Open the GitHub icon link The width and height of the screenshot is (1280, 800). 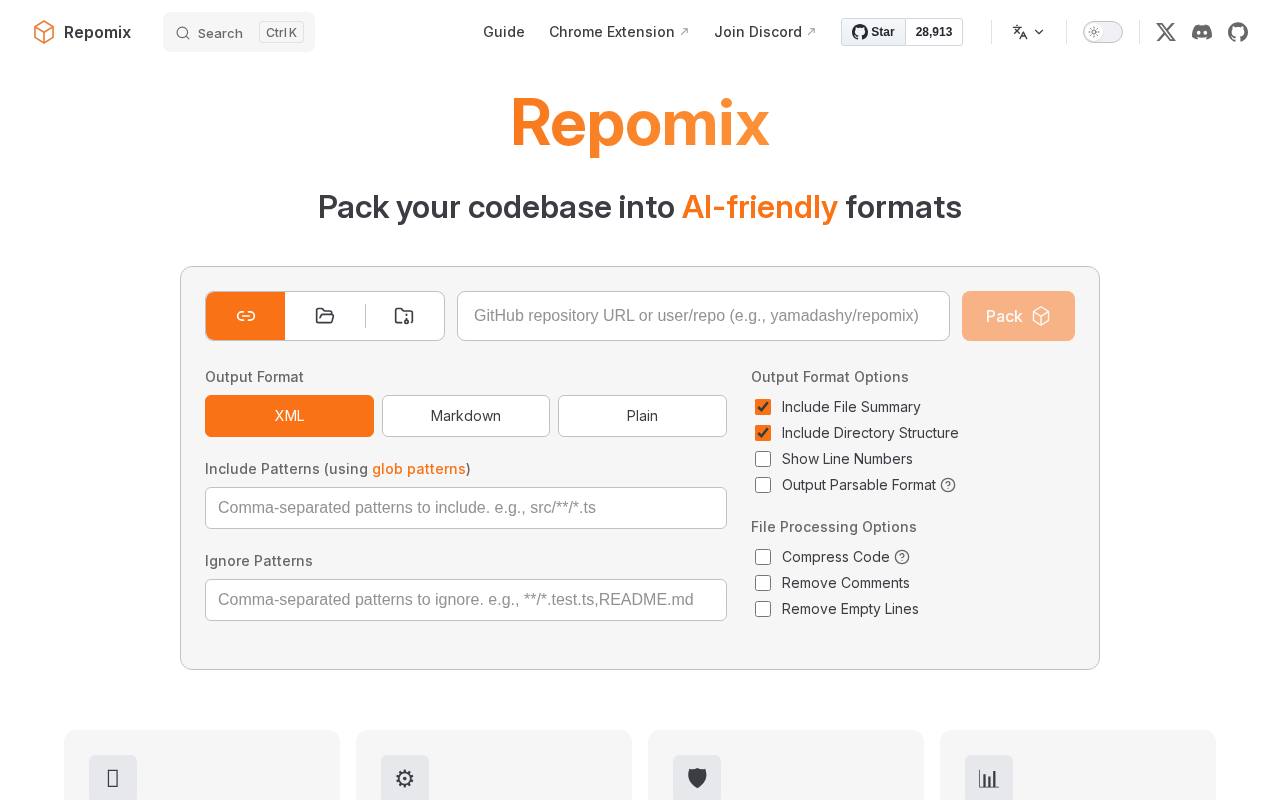point(1238,32)
